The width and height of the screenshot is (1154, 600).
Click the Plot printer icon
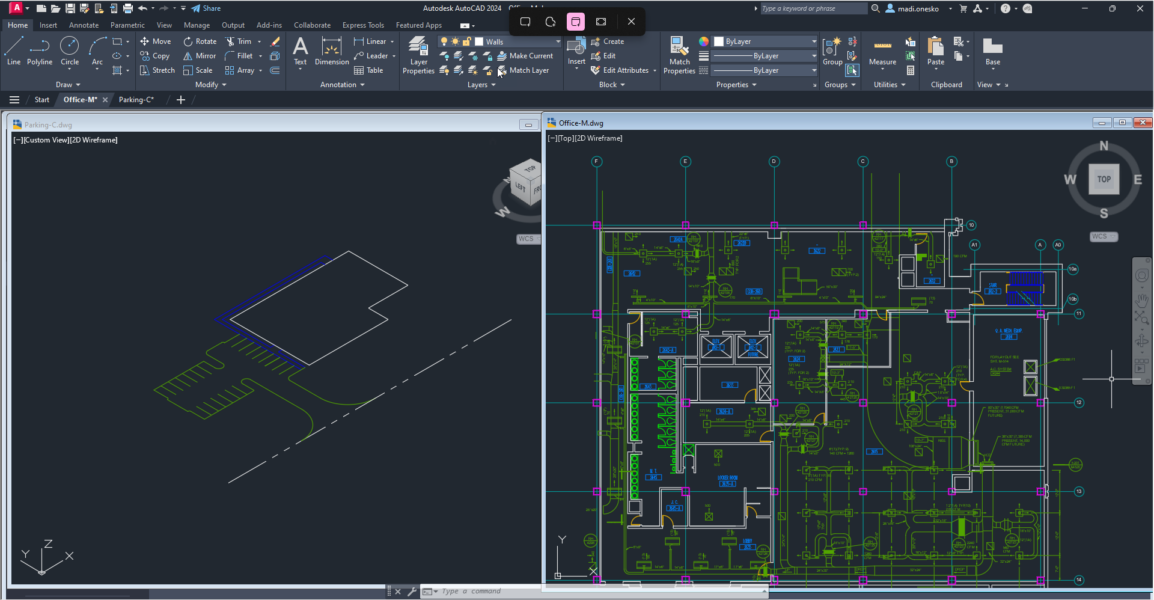(127, 9)
